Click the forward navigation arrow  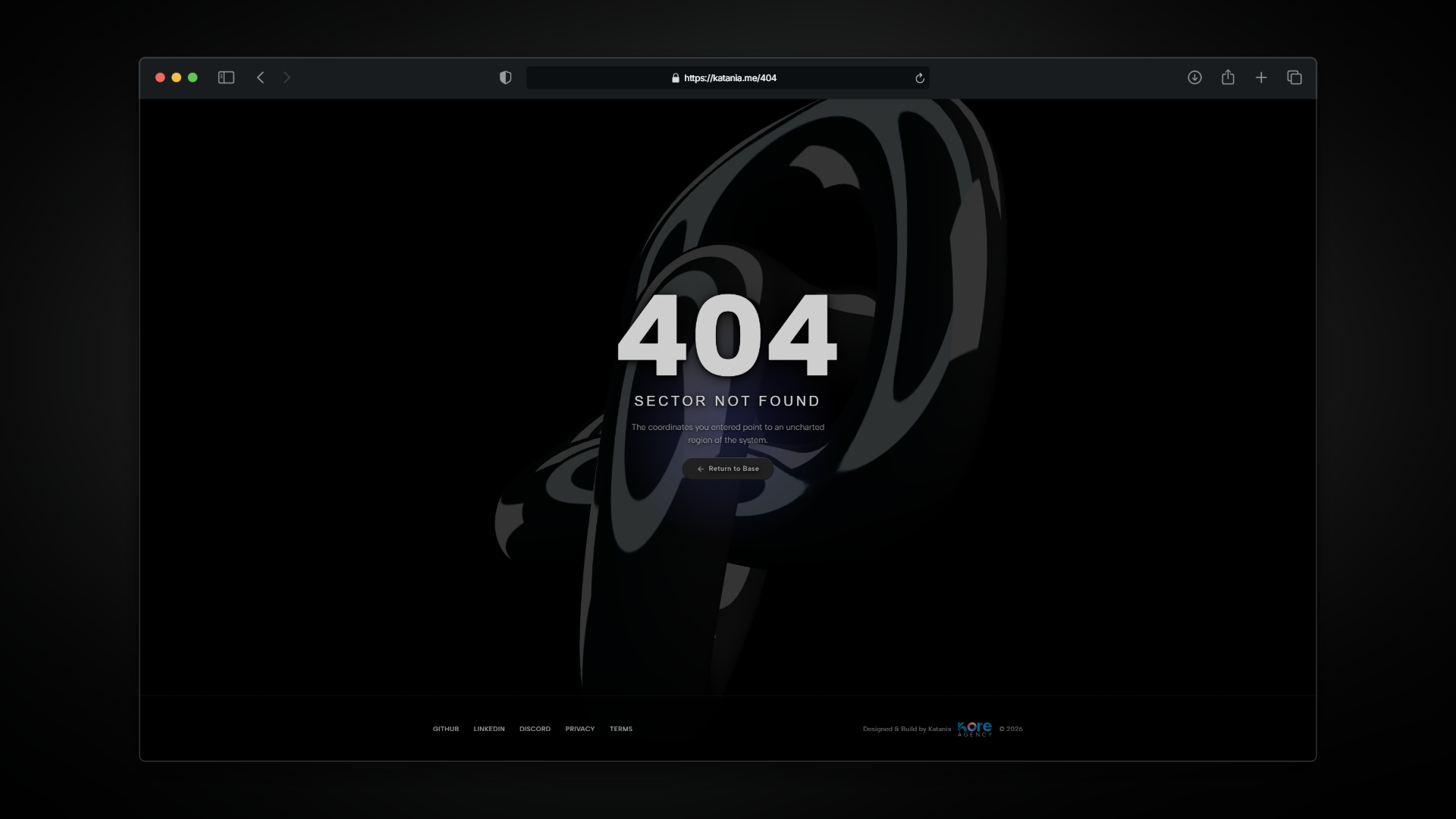coord(287,77)
